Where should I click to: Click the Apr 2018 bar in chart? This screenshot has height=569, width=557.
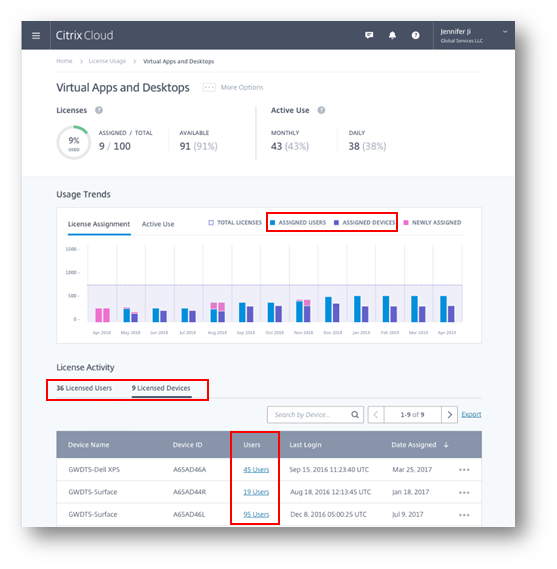tap(102, 315)
